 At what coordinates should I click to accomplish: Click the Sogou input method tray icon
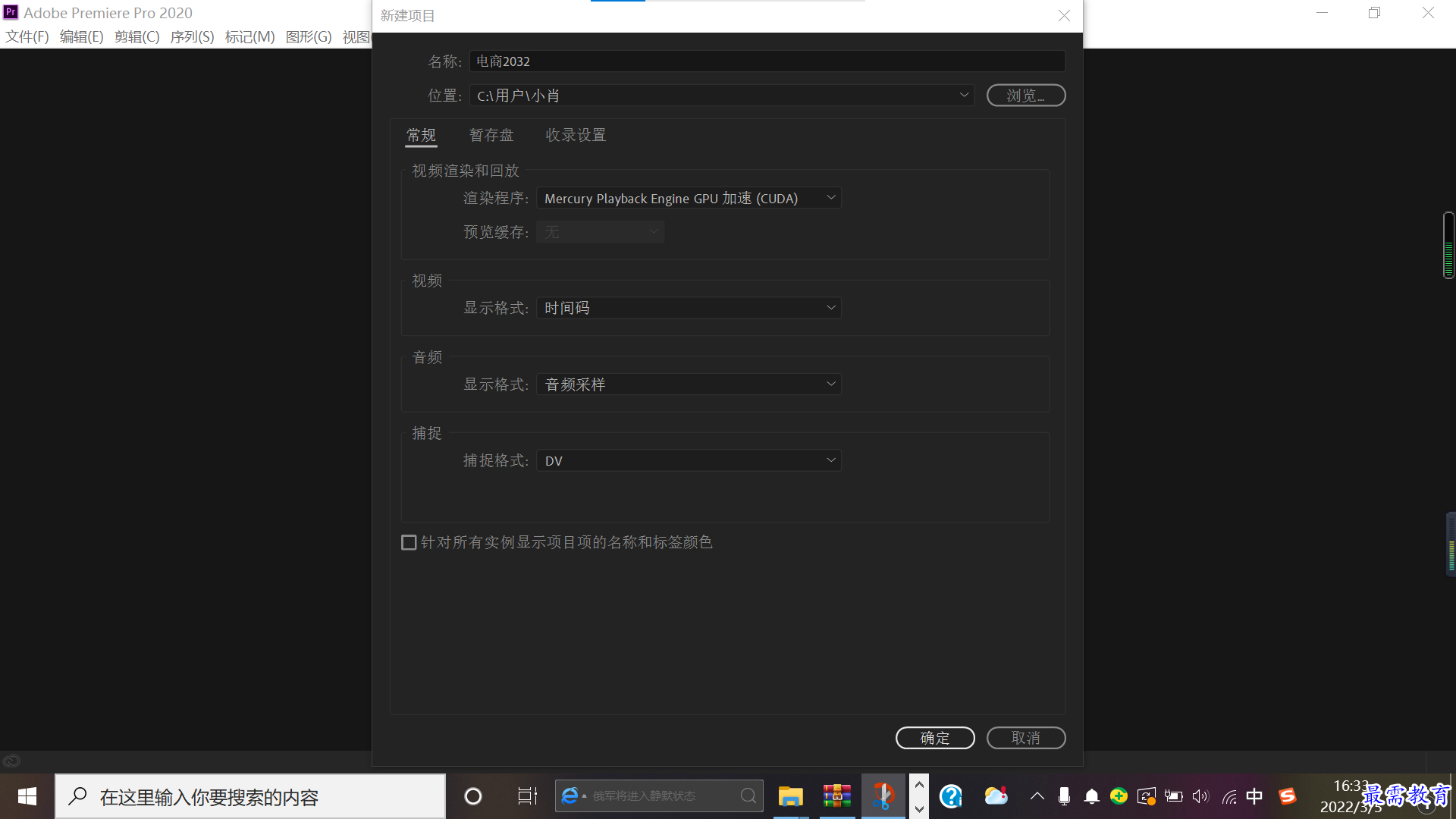(x=1288, y=796)
